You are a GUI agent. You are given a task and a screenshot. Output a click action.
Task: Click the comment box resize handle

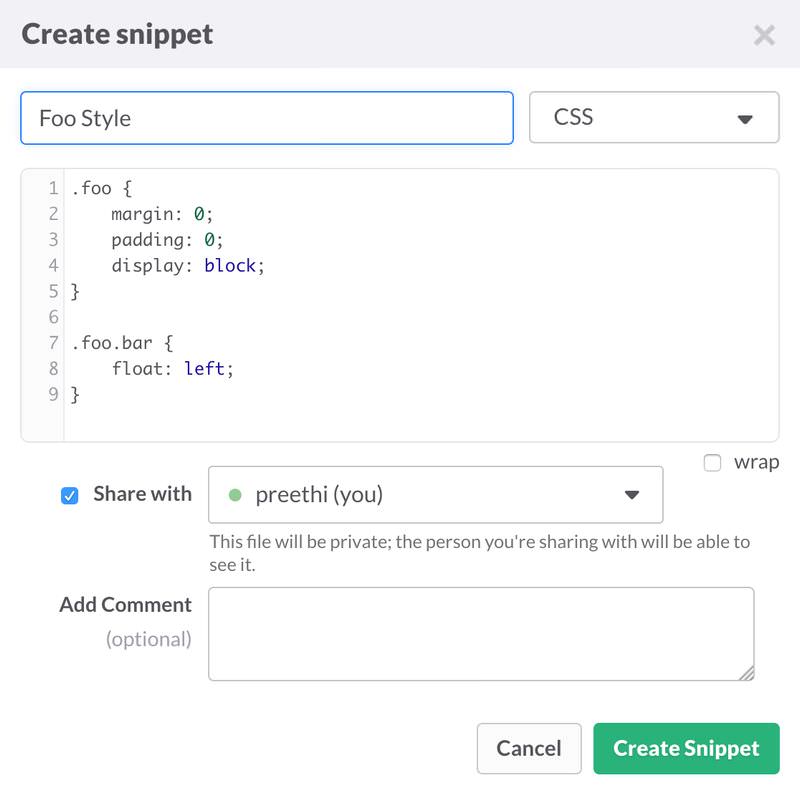pyautogui.click(x=746, y=673)
